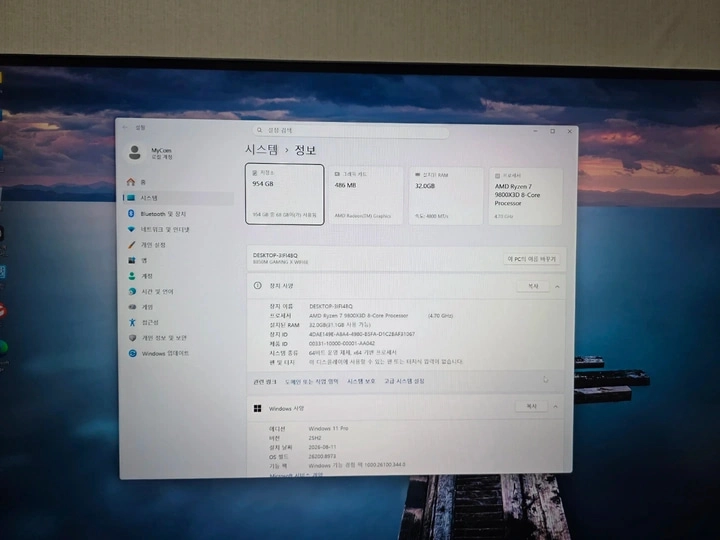Click the 버전 value 25H2
Image resolution: width=720 pixels, height=540 pixels.
coord(315,438)
